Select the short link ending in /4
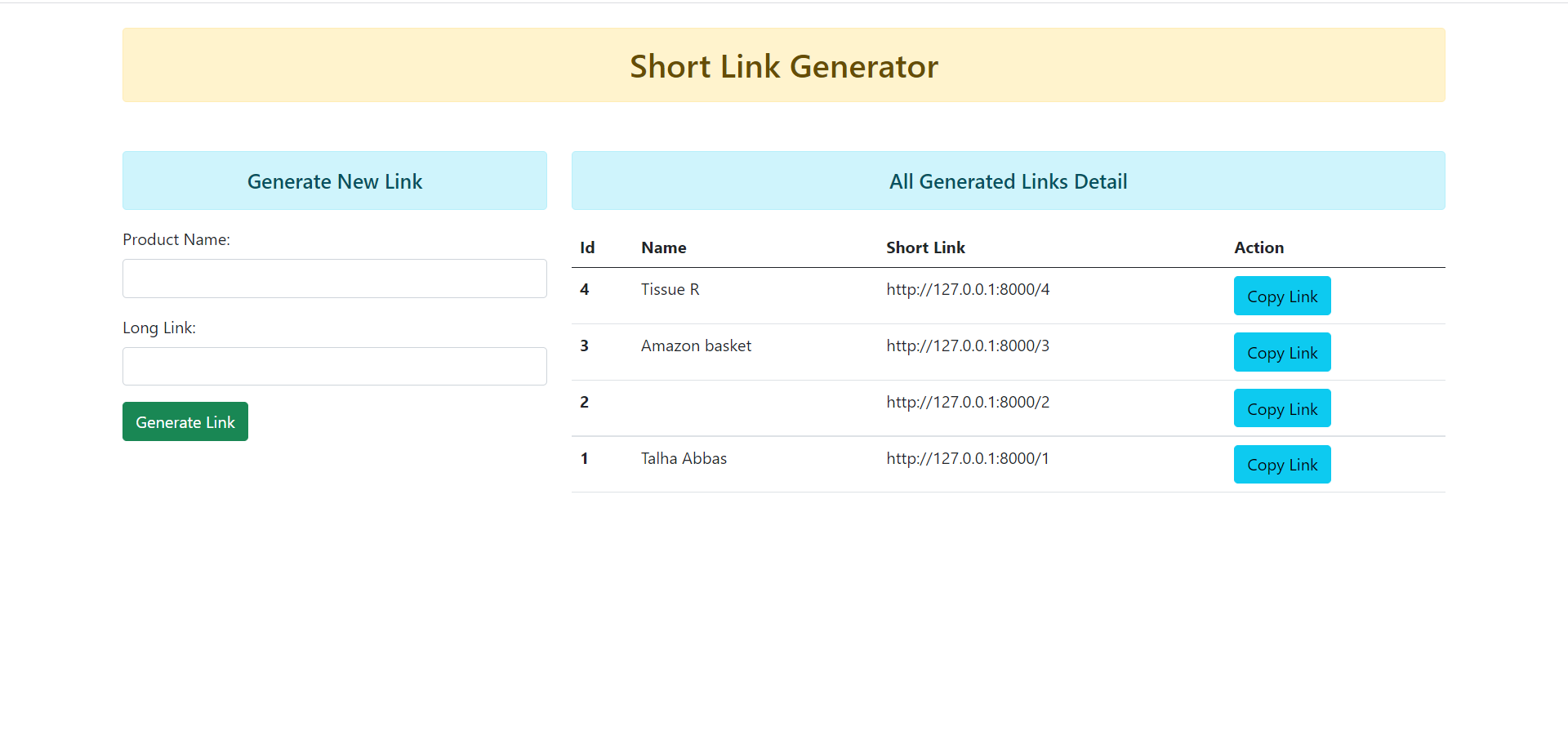1568x731 pixels. (x=968, y=290)
